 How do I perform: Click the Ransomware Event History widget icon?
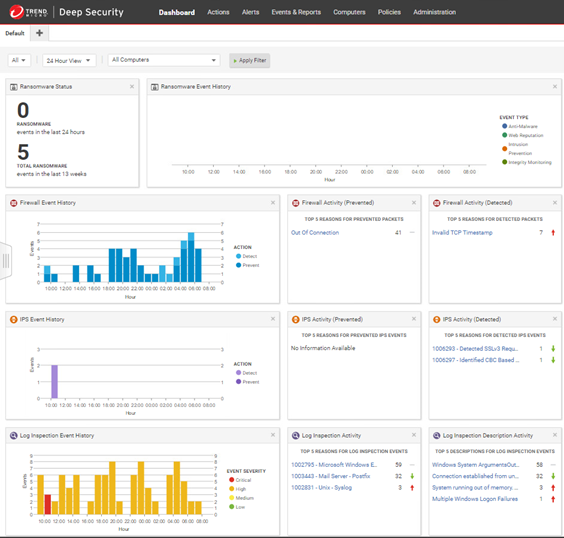[155, 87]
